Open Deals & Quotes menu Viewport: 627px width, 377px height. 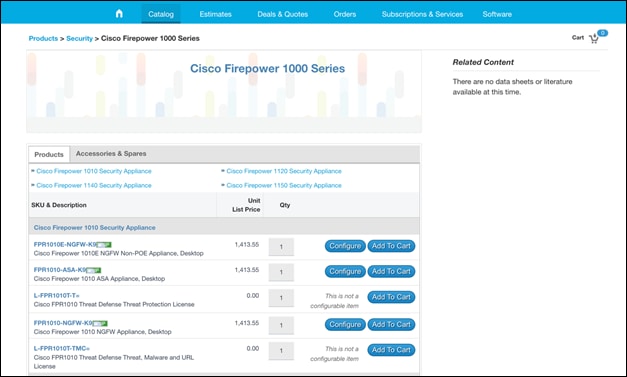[282, 14]
